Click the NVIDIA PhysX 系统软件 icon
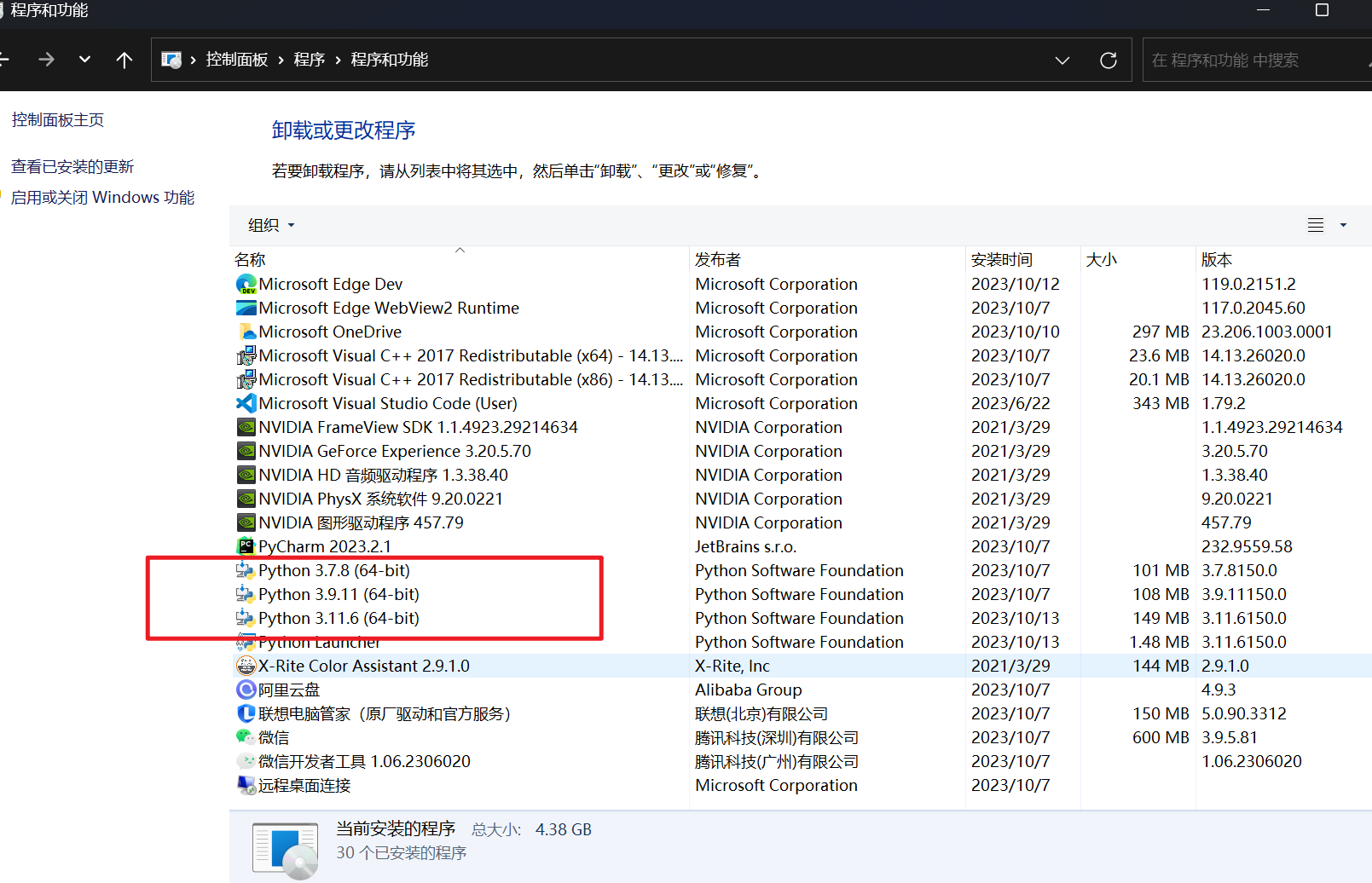This screenshot has width=1372, height=883. tap(246, 499)
